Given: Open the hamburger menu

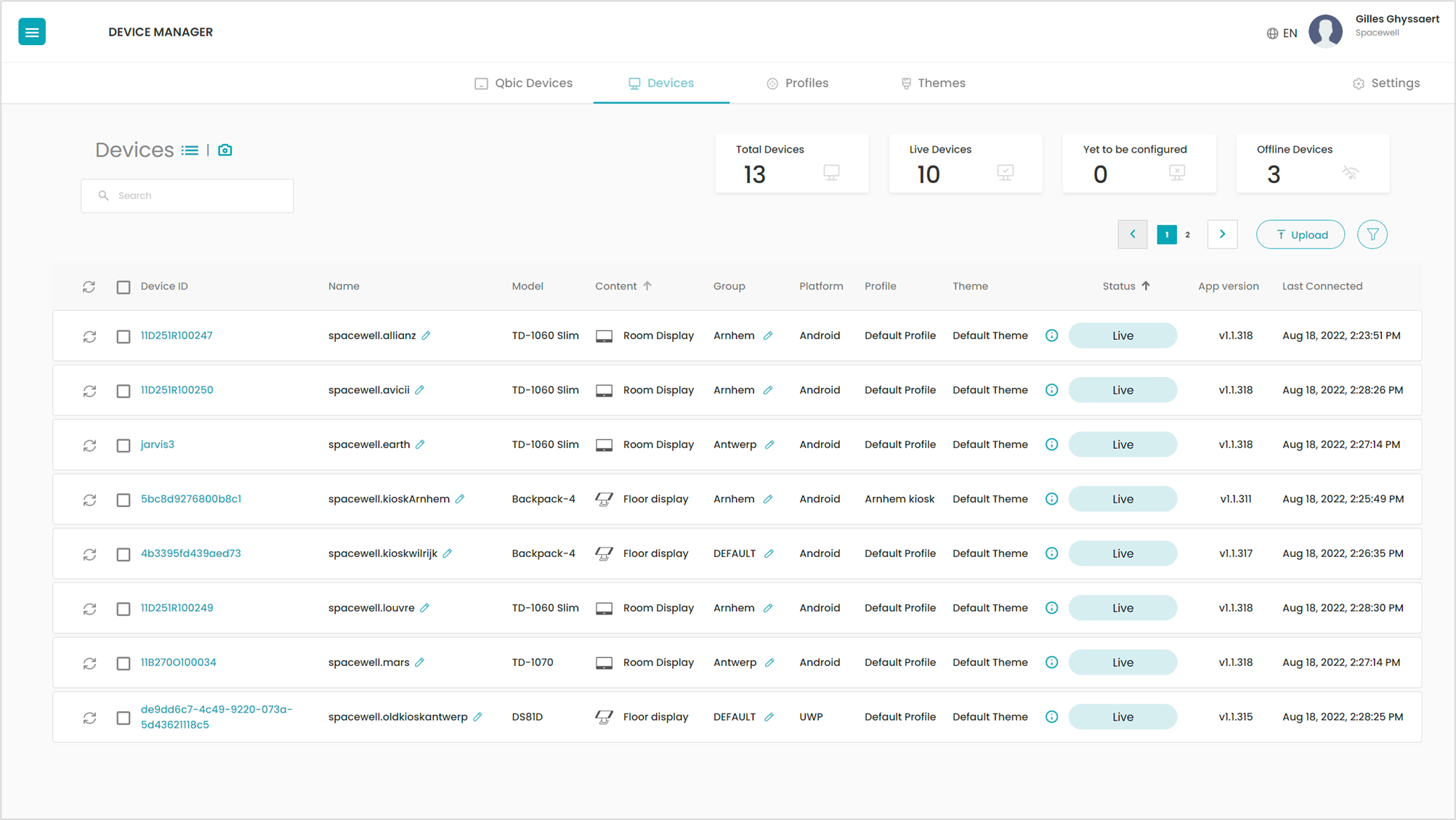Looking at the screenshot, I should [32, 32].
